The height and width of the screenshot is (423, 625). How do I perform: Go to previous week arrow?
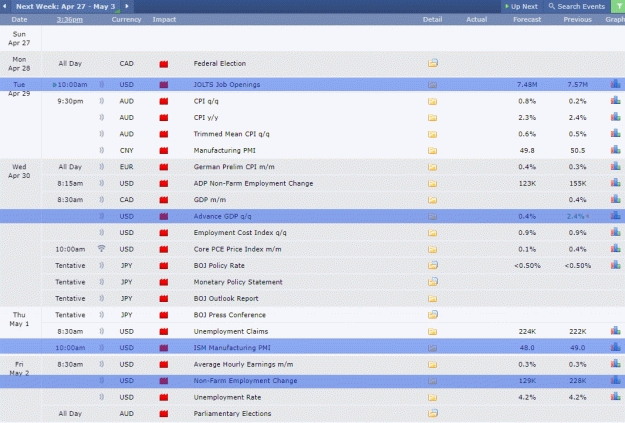[x=4, y=6]
